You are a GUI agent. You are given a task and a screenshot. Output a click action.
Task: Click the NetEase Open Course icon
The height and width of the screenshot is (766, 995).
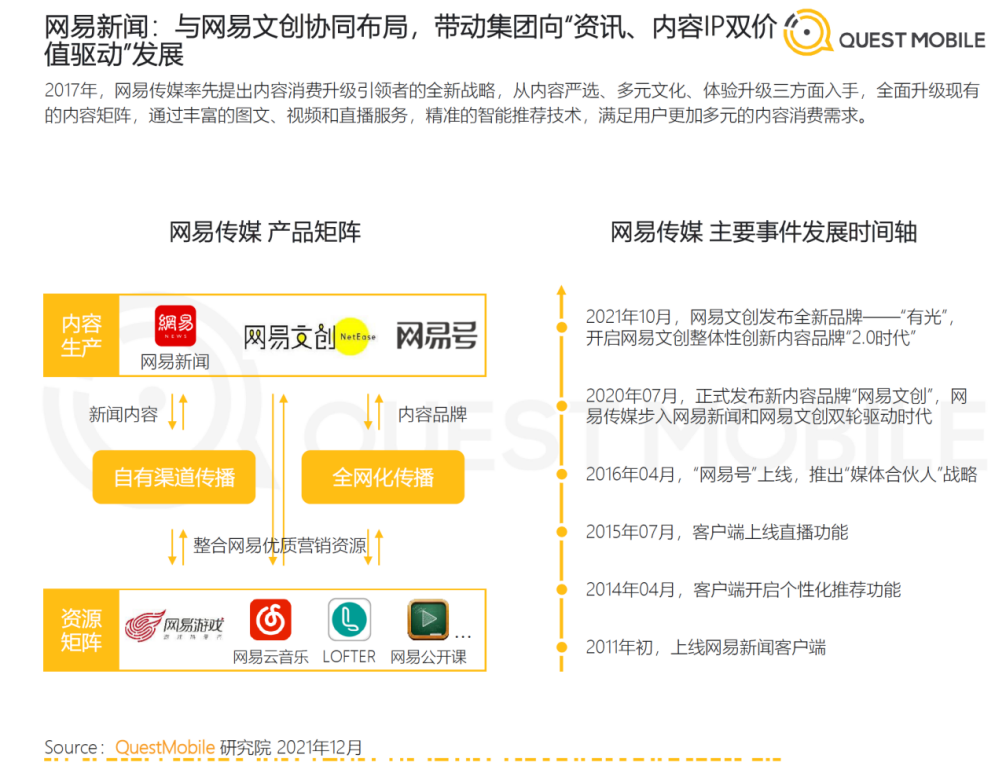coord(428,619)
